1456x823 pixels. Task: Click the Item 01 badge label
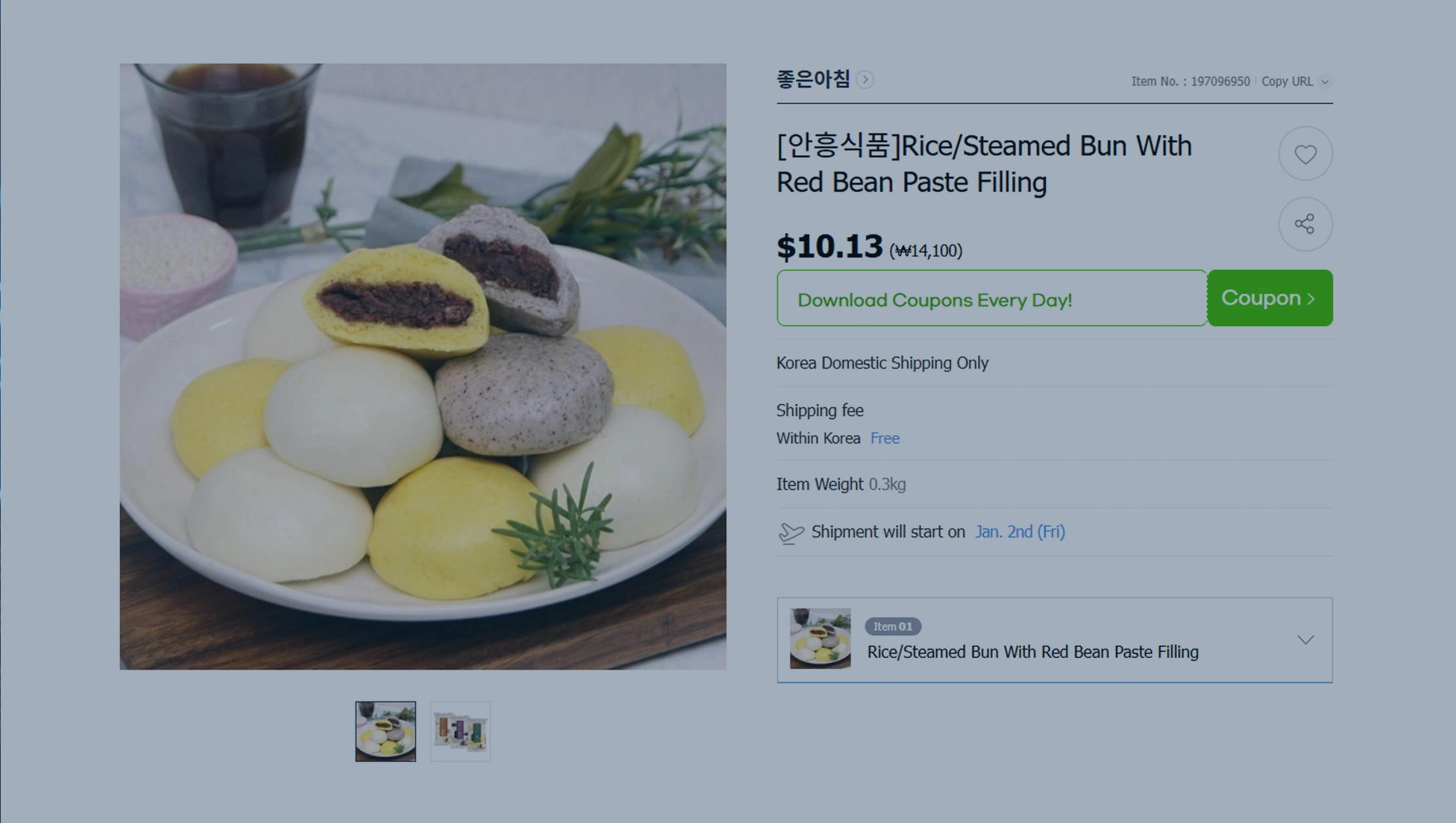point(893,627)
